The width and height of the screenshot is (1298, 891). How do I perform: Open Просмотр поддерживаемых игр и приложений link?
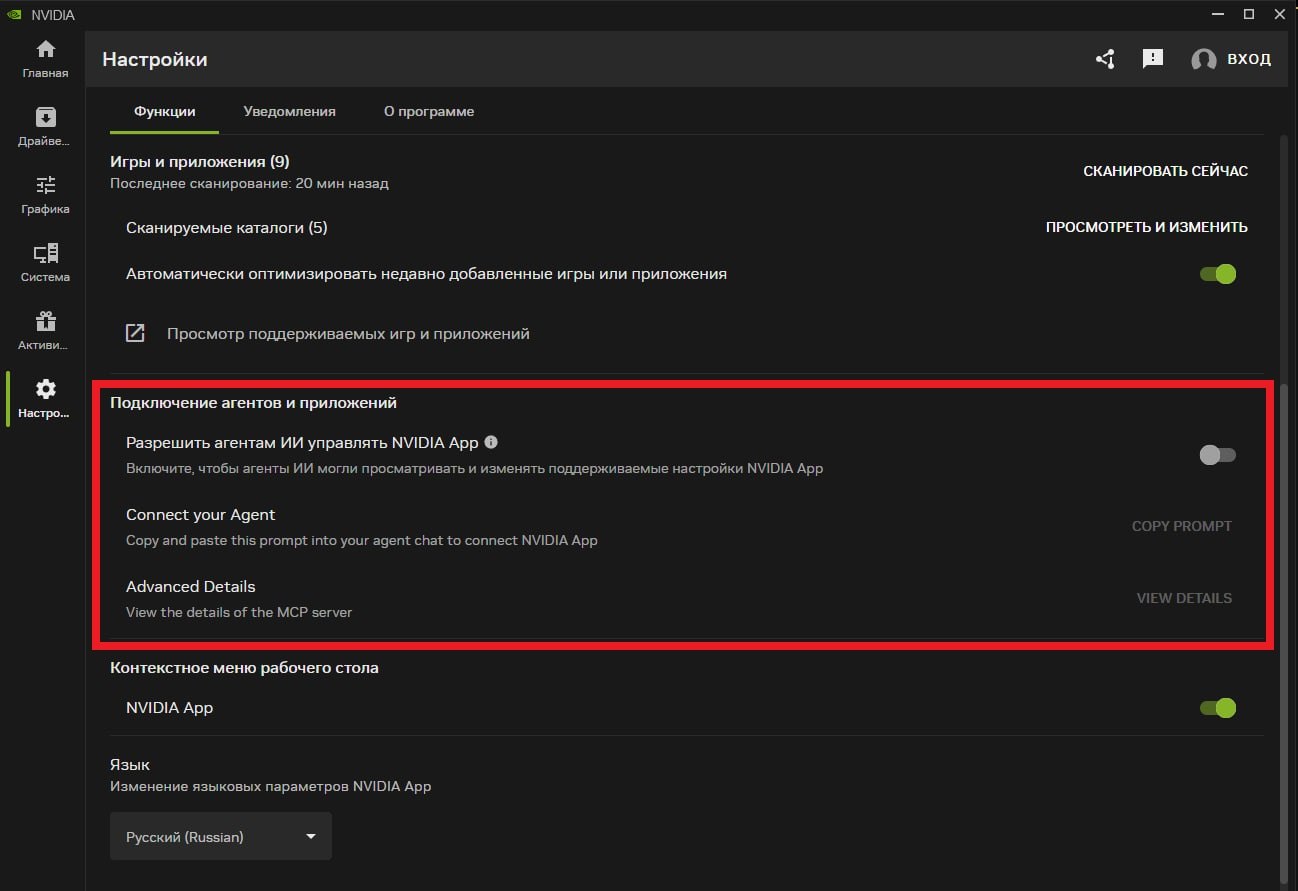[x=348, y=334]
